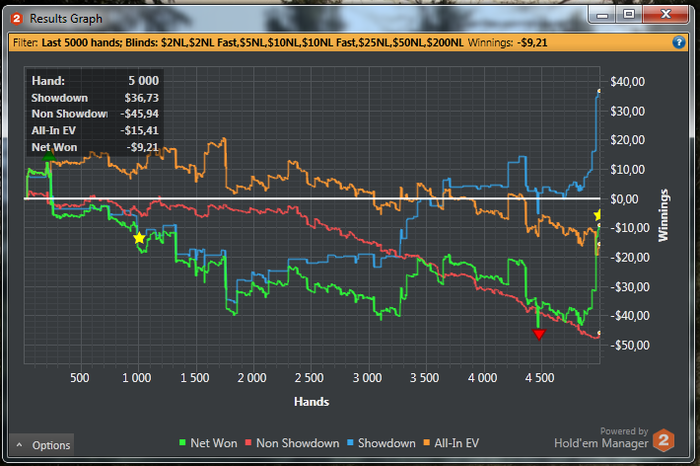Click the Powered by Hold'em Manager link
The width and height of the screenshot is (700, 466).
[601, 438]
